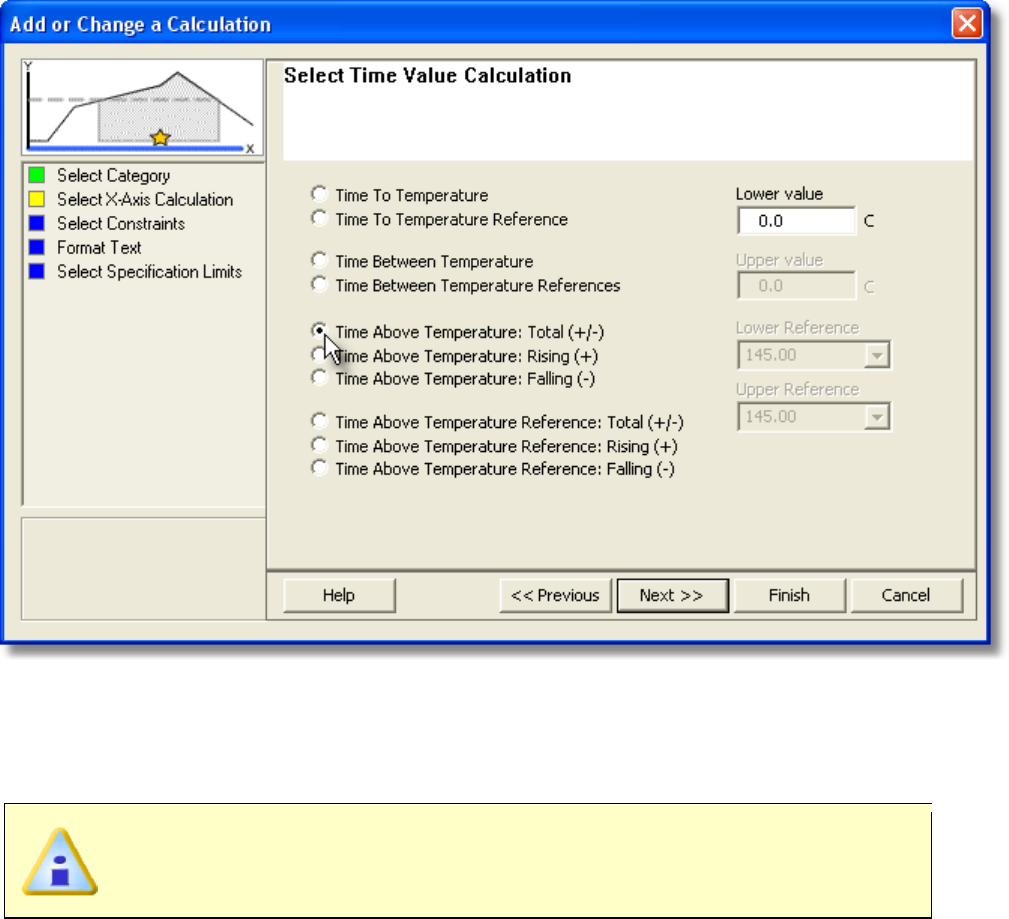The height and width of the screenshot is (919, 1009).
Task: Click the Format Text step label
Action: point(99,248)
